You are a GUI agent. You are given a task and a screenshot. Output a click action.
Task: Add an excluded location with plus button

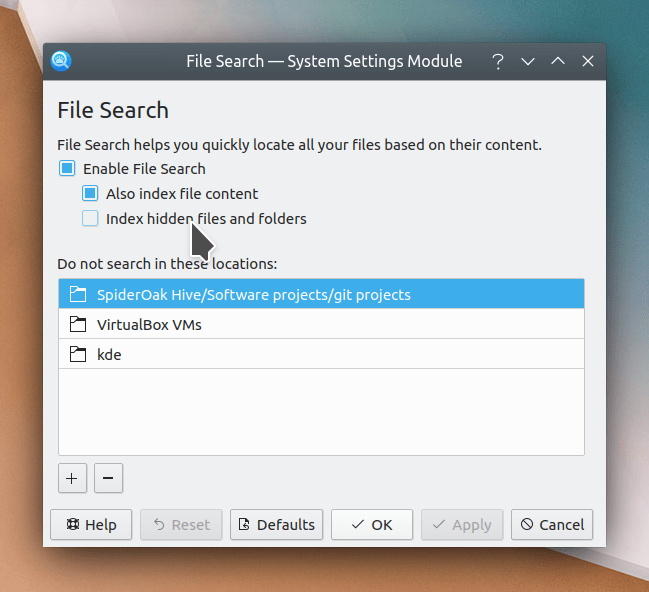tap(71, 478)
